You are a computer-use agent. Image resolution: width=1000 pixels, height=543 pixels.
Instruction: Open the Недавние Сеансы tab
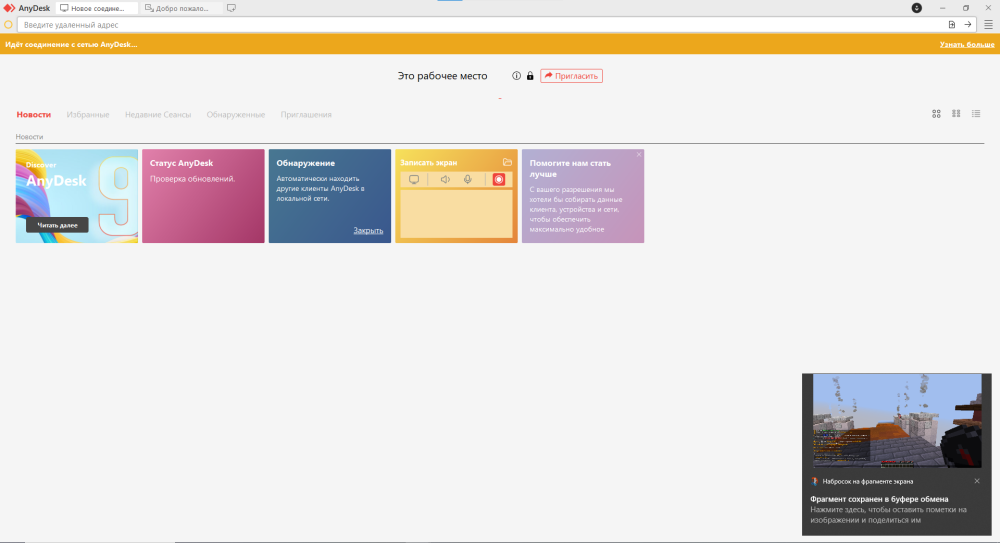pos(158,115)
